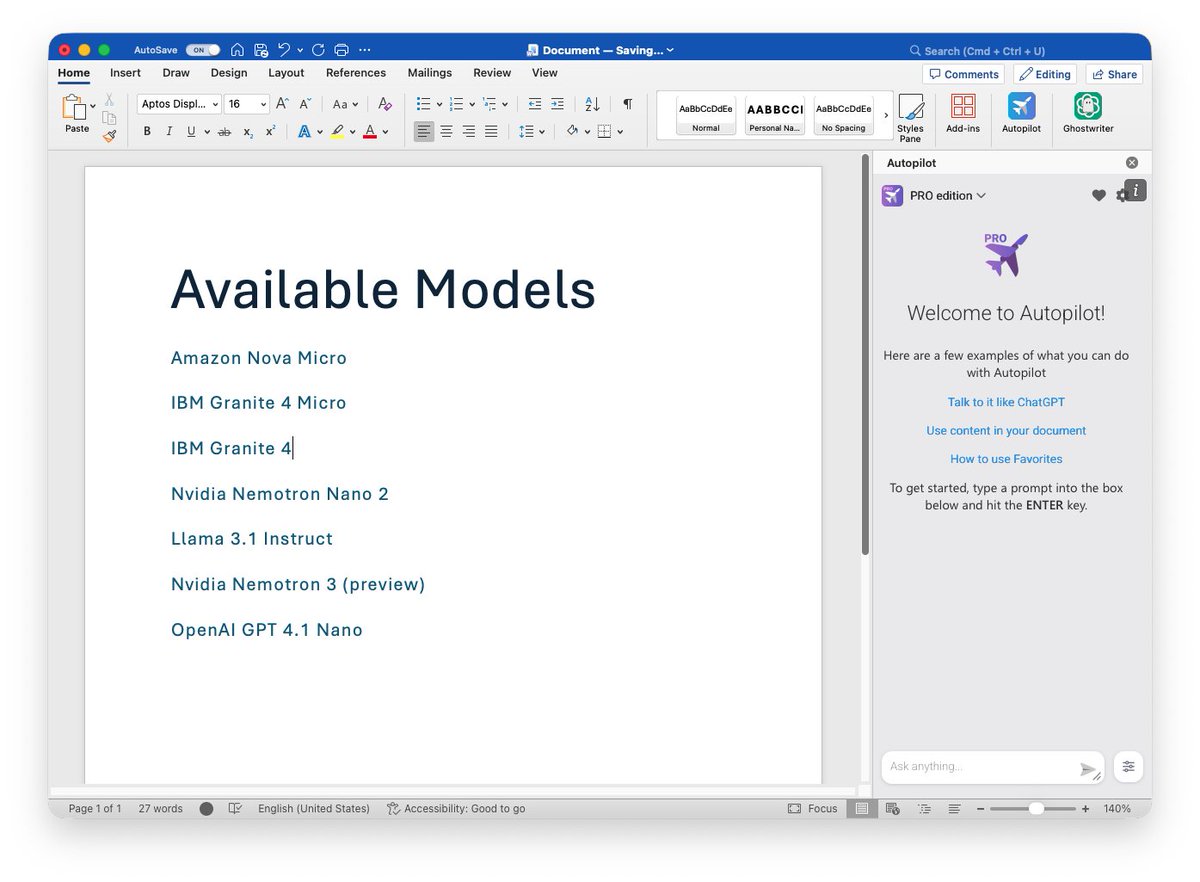Click the Save document icon
The width and height of the screenshot is (1200, 882).
pyautogui.click(x=261, y=50)
